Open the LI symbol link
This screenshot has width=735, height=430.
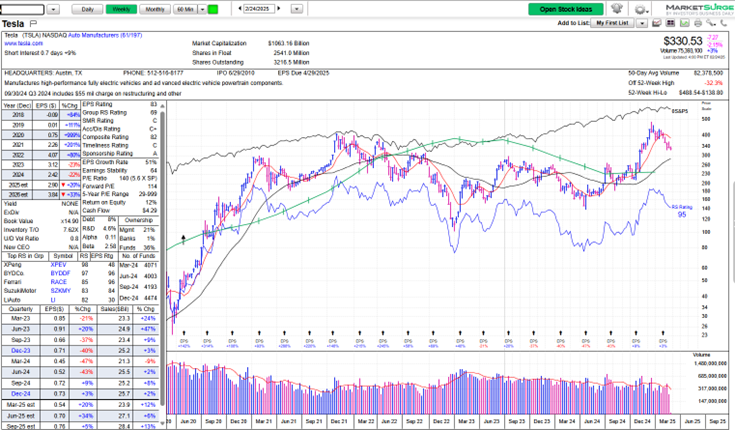(x=53, y=300)
